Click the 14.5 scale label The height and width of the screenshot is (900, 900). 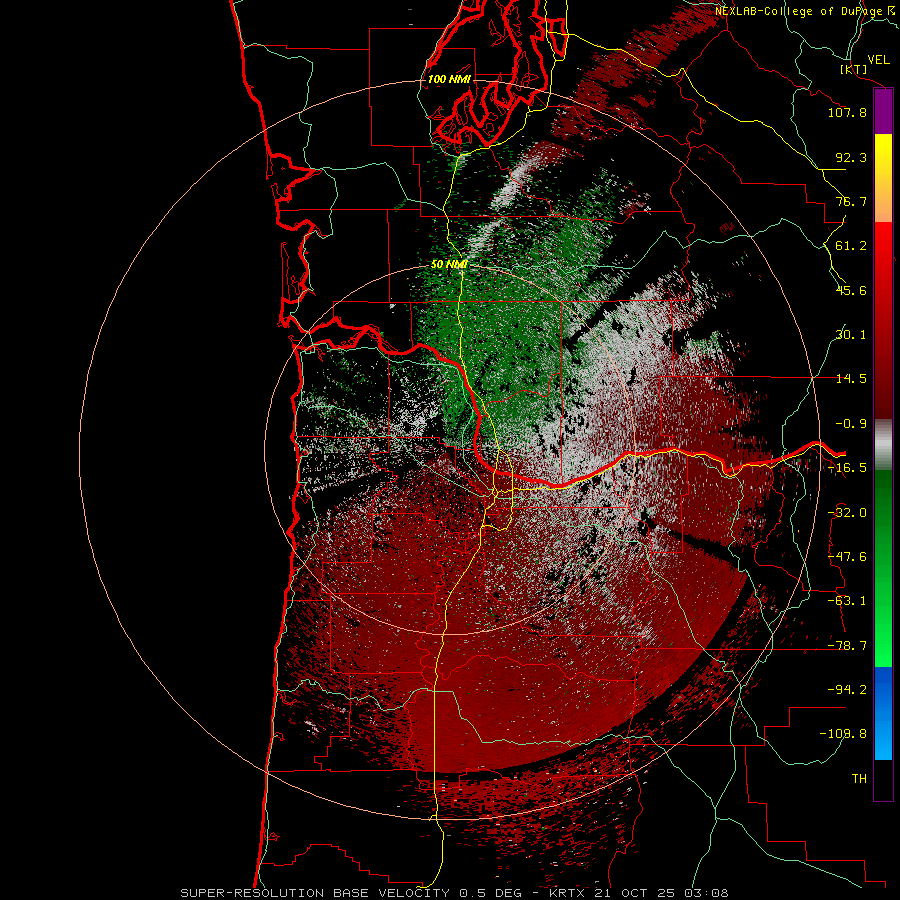851,379
